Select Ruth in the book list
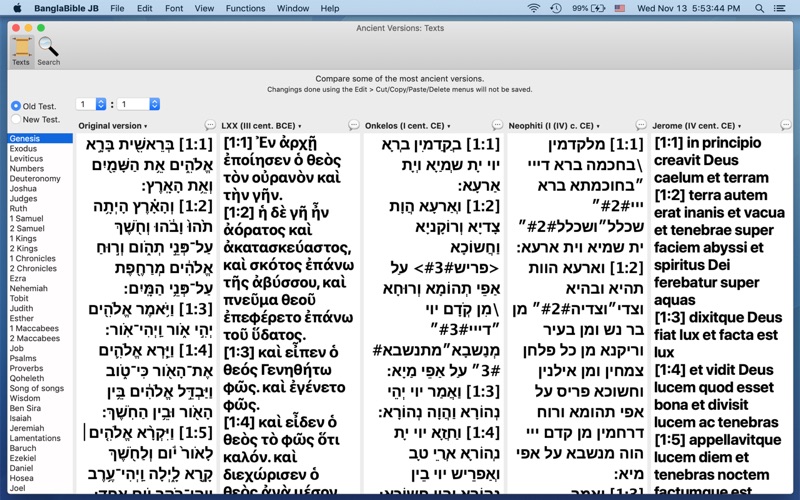The image size is (800, 500). pos(40,208)
